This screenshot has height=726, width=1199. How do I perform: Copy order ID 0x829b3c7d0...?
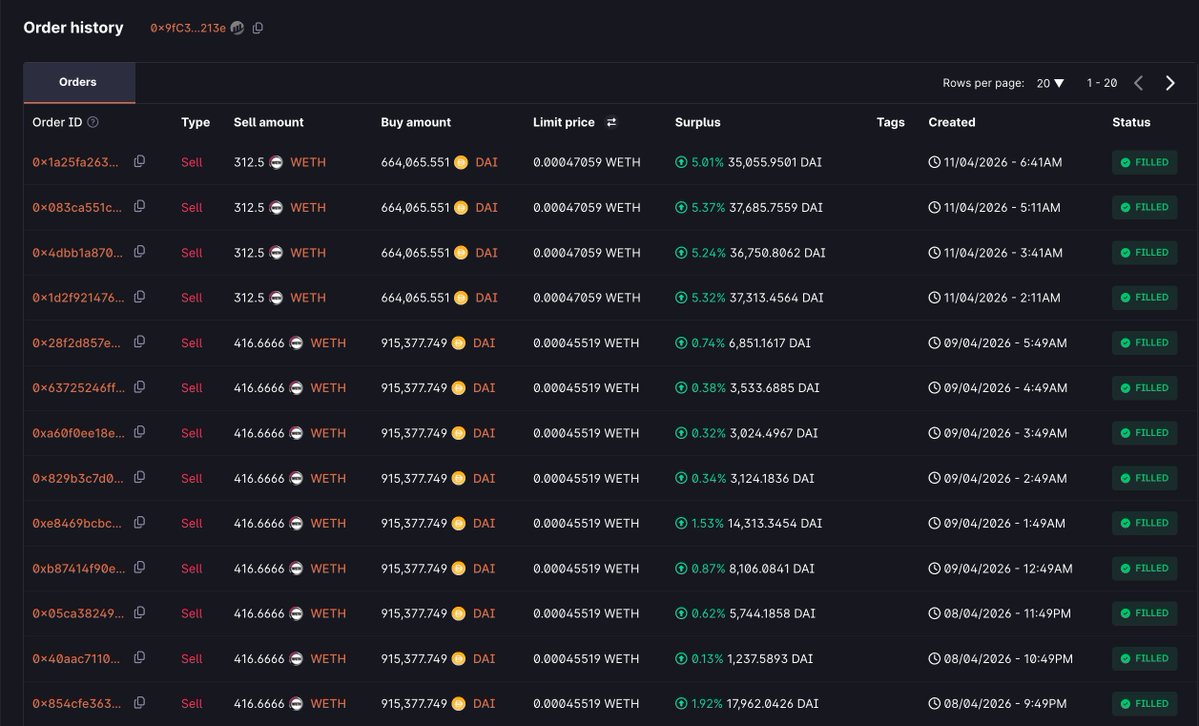139,477
